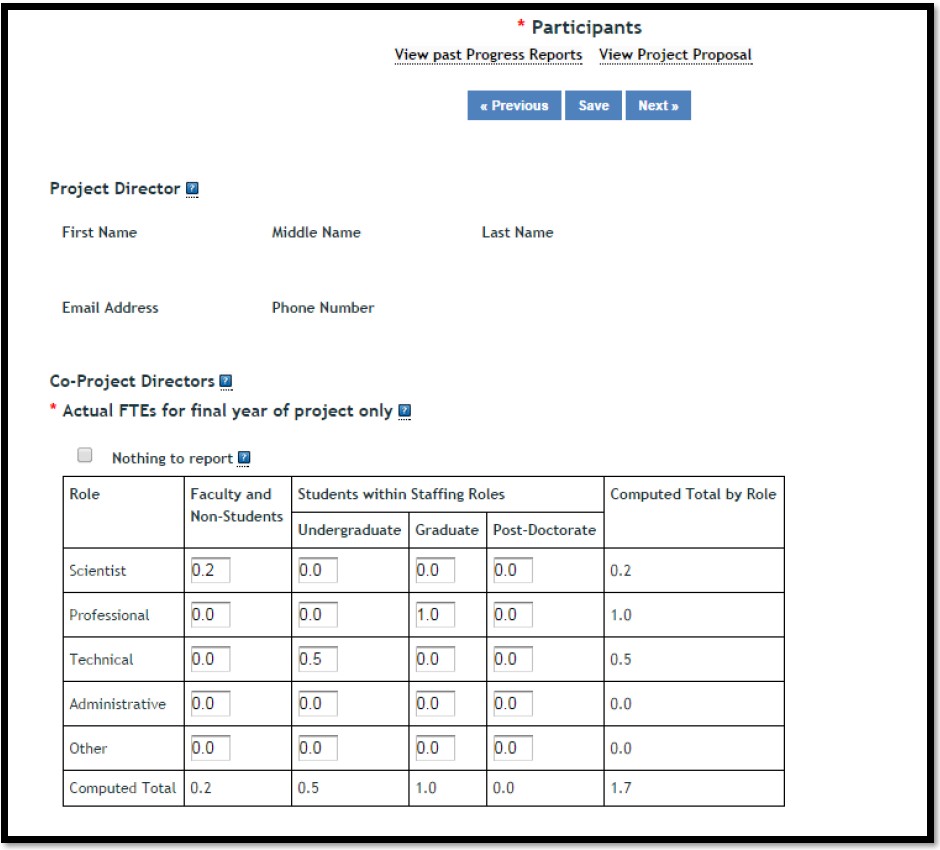Image resolution: width=940 pixels, height=850 pixels.
Task: Click the Save button
Action: [594, 105]
